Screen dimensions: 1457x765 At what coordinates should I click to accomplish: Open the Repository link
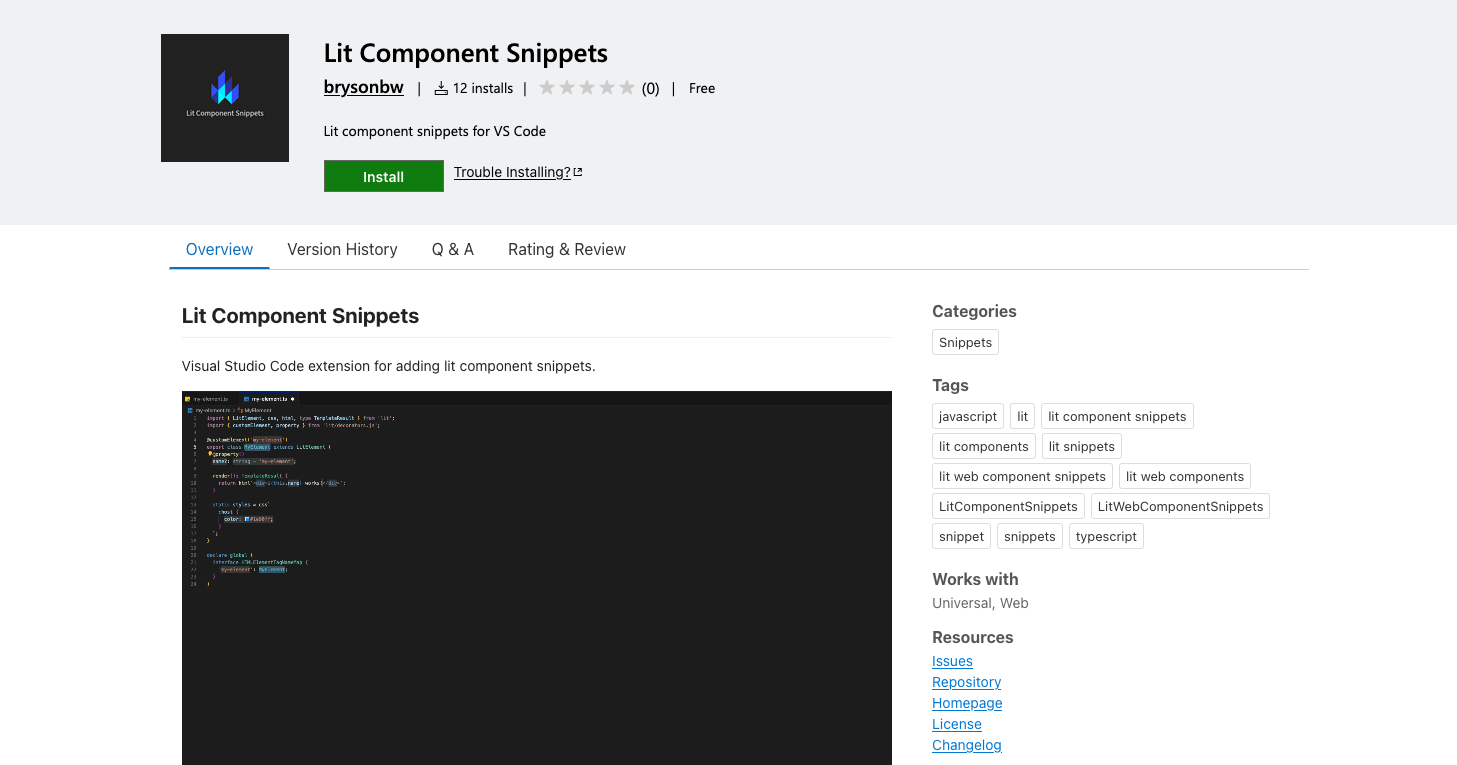[966, 682]
